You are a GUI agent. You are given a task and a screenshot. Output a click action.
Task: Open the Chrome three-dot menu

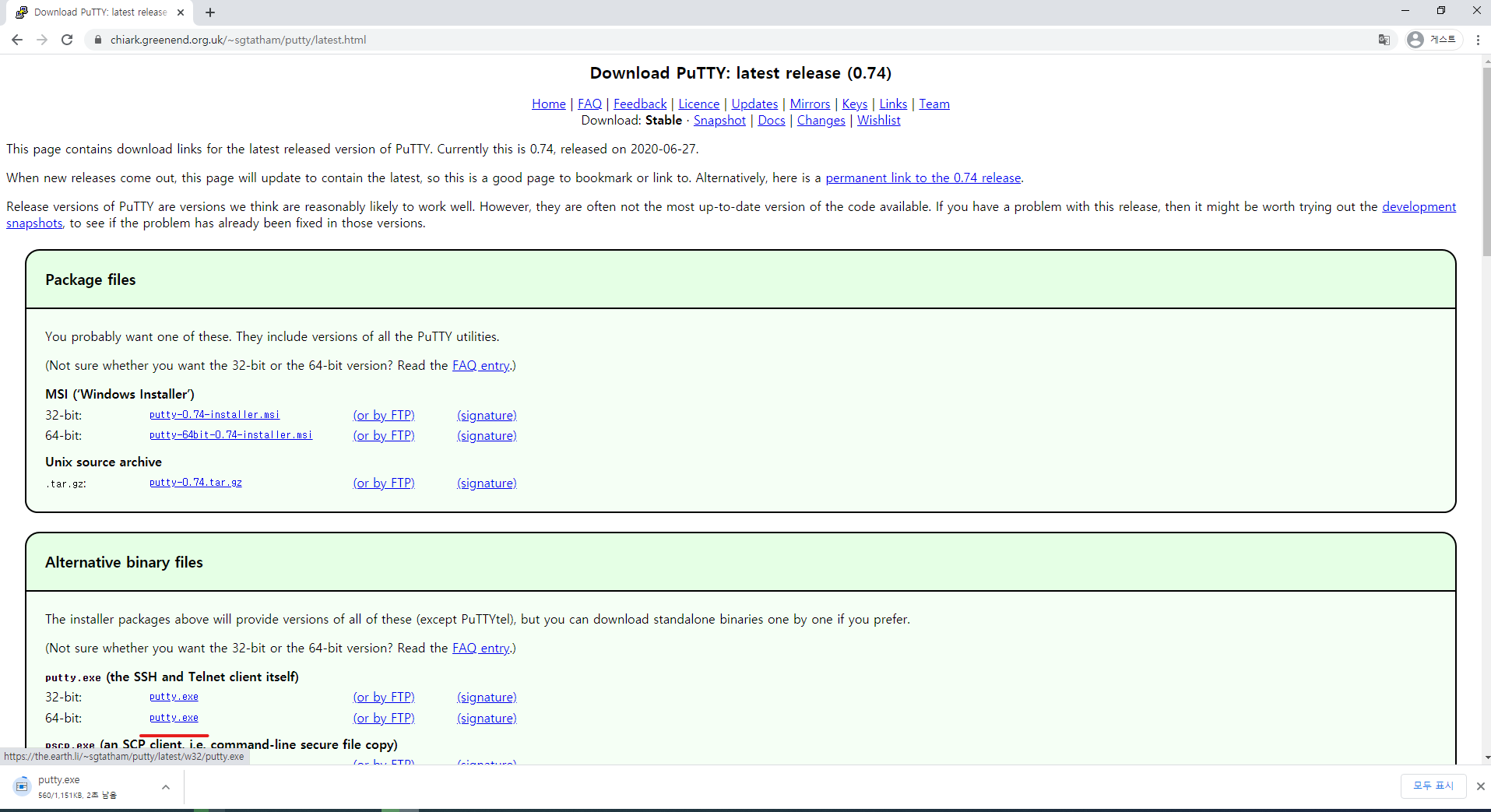click(1478, 40)
